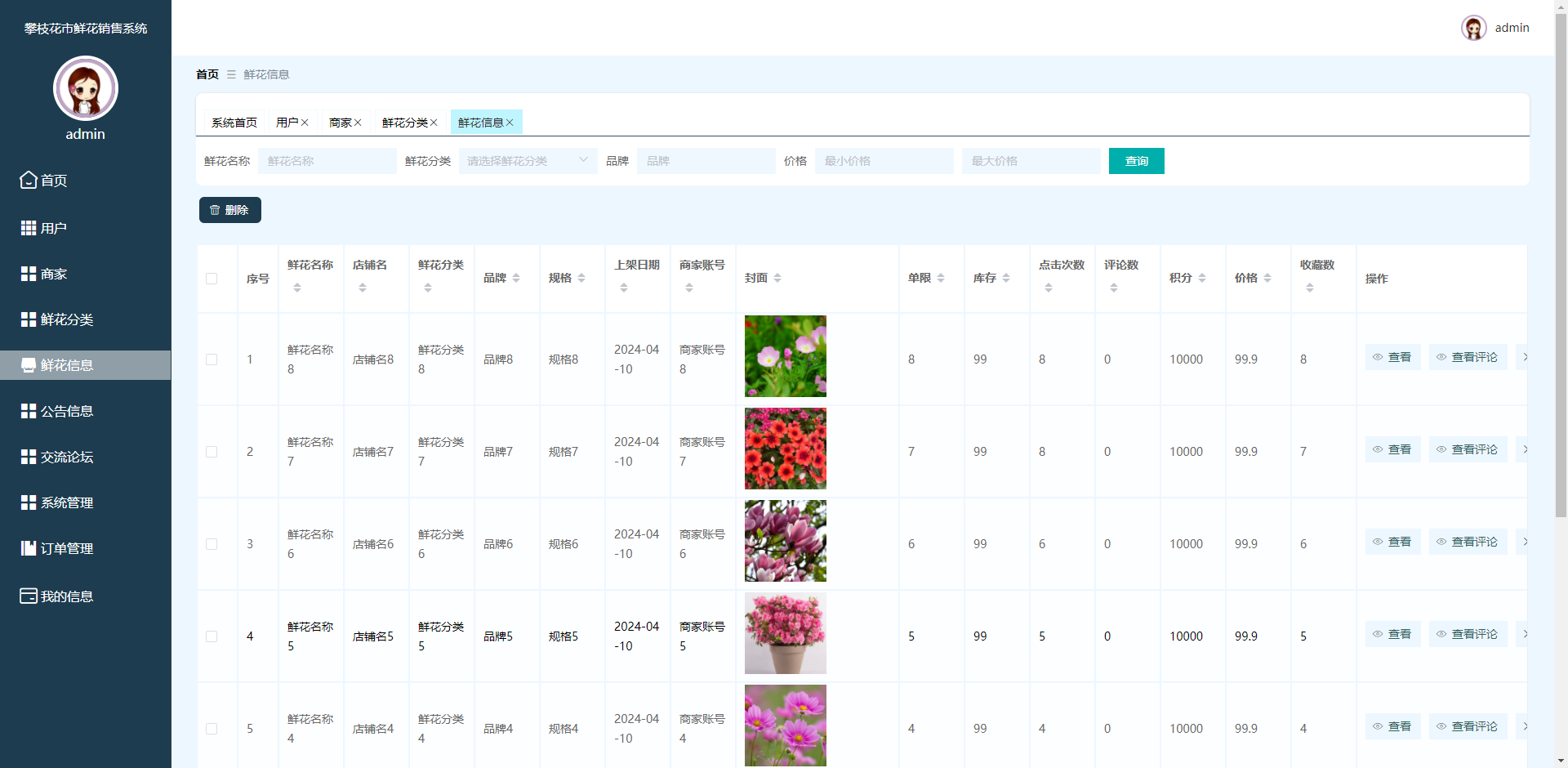This screenshot has width=1568, height=768.
Task: Sort by 上架日期 column arrows
Action: pos(624,288)
